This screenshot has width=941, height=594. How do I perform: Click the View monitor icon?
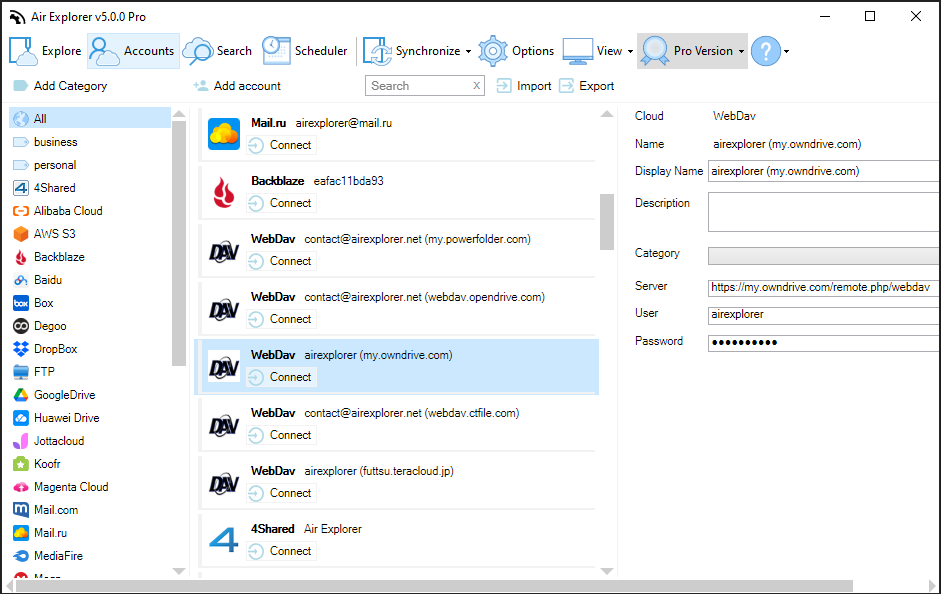click(577, 51)
